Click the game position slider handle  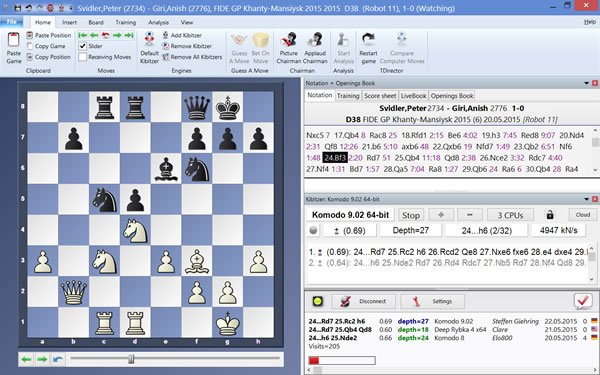point(131,359)
